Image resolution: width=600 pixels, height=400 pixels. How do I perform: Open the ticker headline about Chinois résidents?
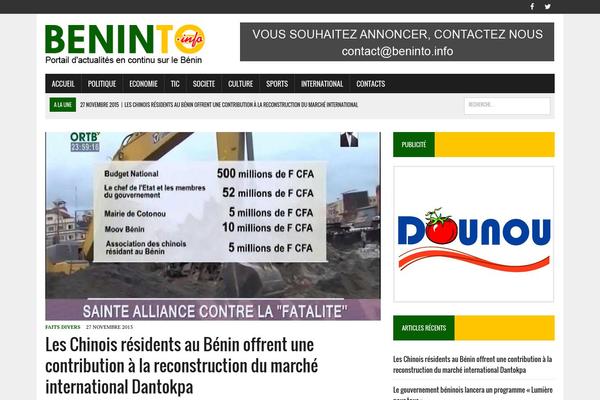[241, 105]
